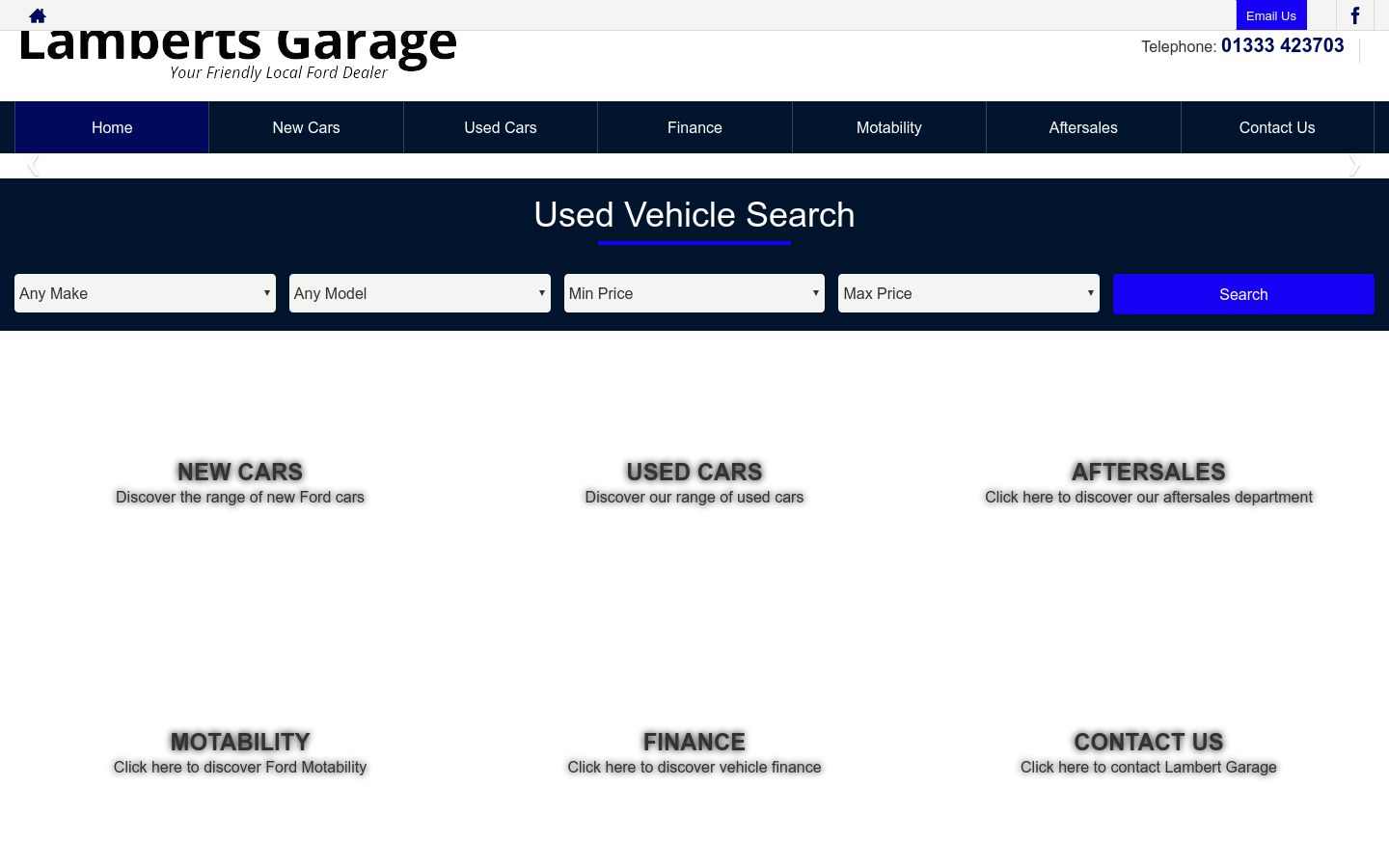
Task: Open the Max Price dropdown
Action: 968,293
